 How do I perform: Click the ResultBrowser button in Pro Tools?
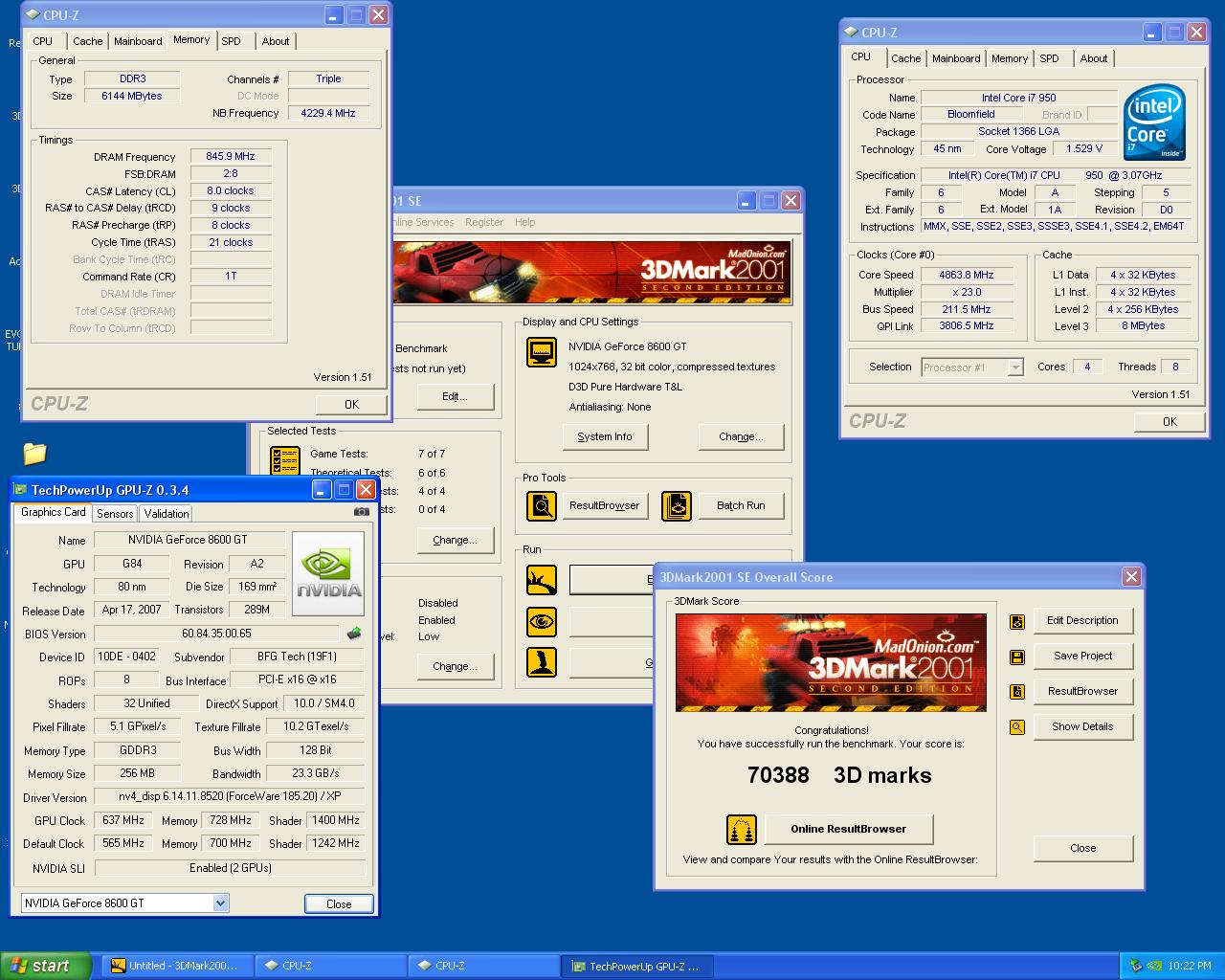coord(605,505)
